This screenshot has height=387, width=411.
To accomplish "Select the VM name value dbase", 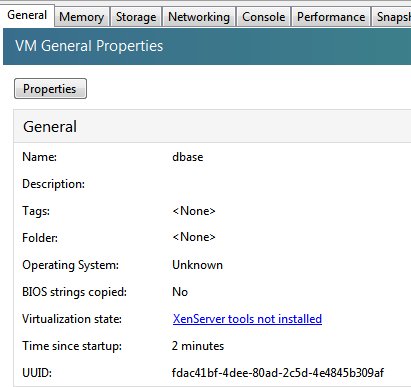I will [188, 157].
